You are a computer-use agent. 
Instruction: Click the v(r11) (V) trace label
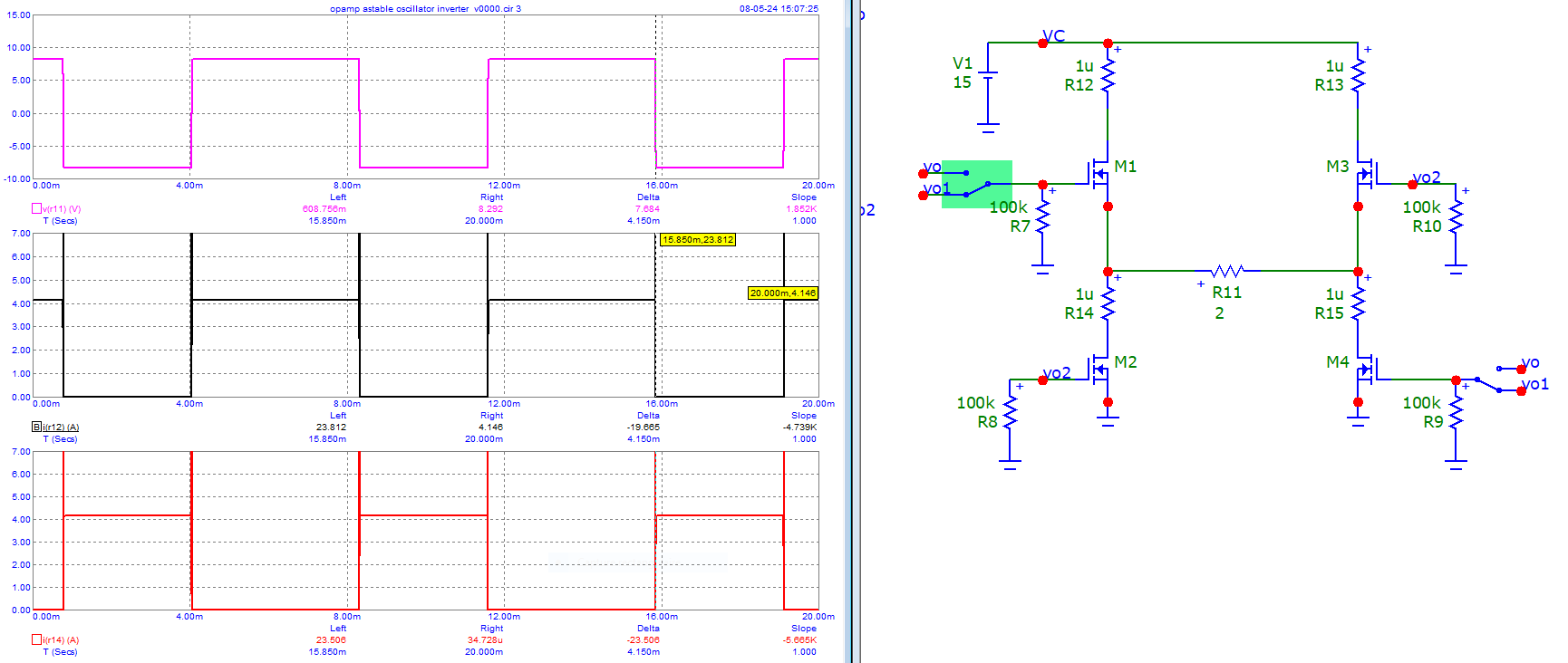(62, 209)
